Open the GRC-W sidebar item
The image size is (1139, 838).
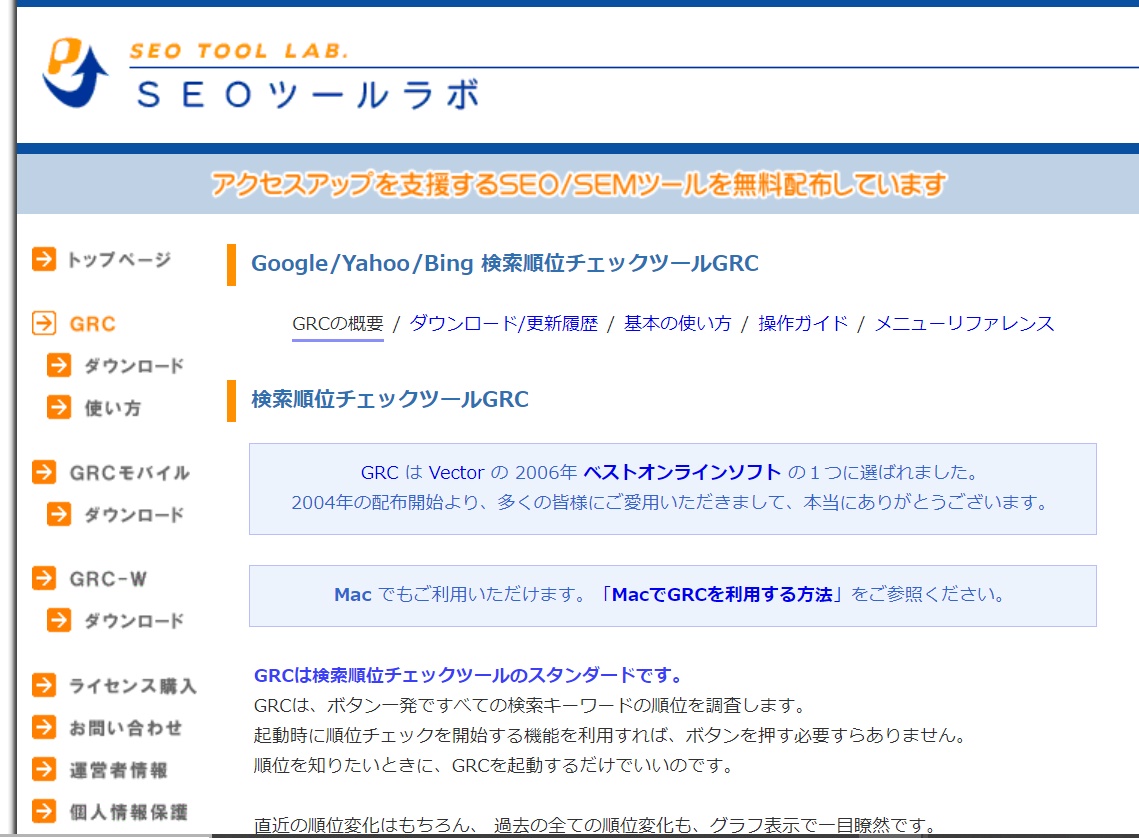[108, 579]
